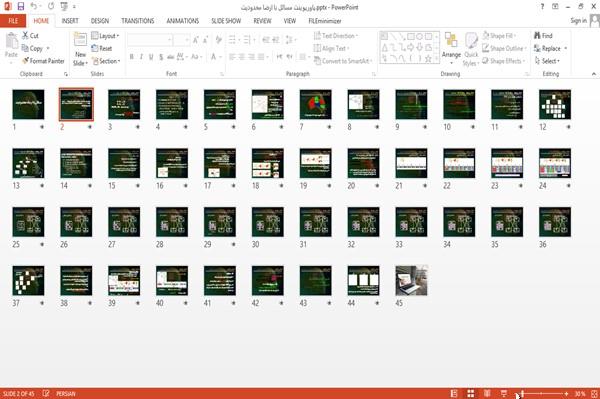Screen dimensions: 600x399
Task: Expand the Clipboard dialog launcher
Action: coord(66,74)
